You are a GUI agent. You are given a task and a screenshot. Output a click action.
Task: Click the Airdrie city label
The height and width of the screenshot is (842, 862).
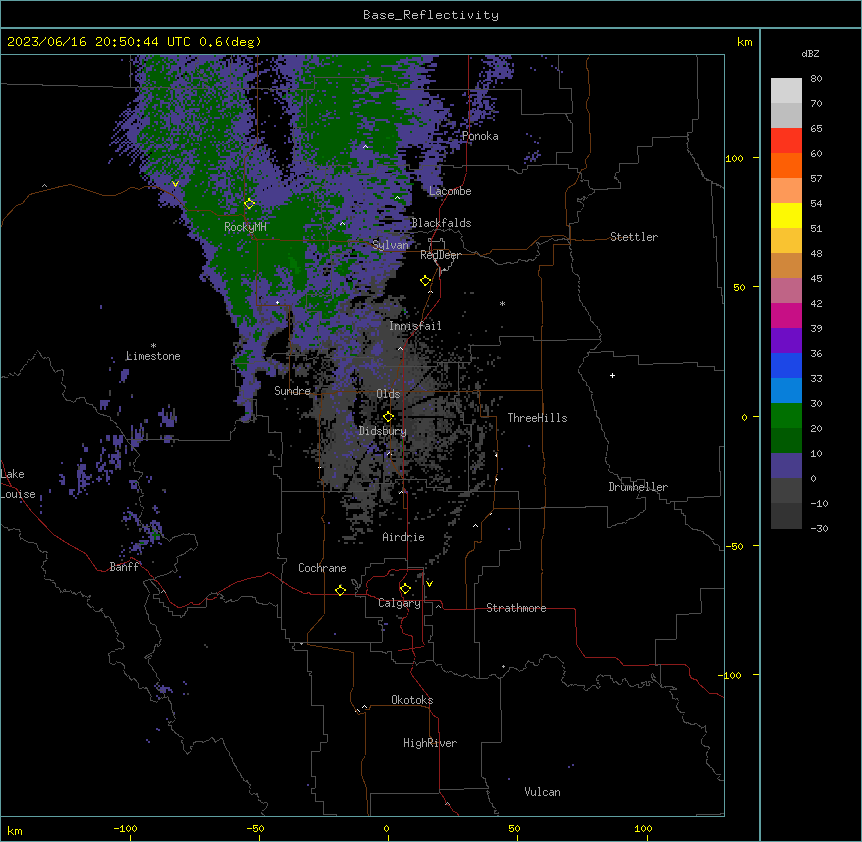click(x=403, y=537)
